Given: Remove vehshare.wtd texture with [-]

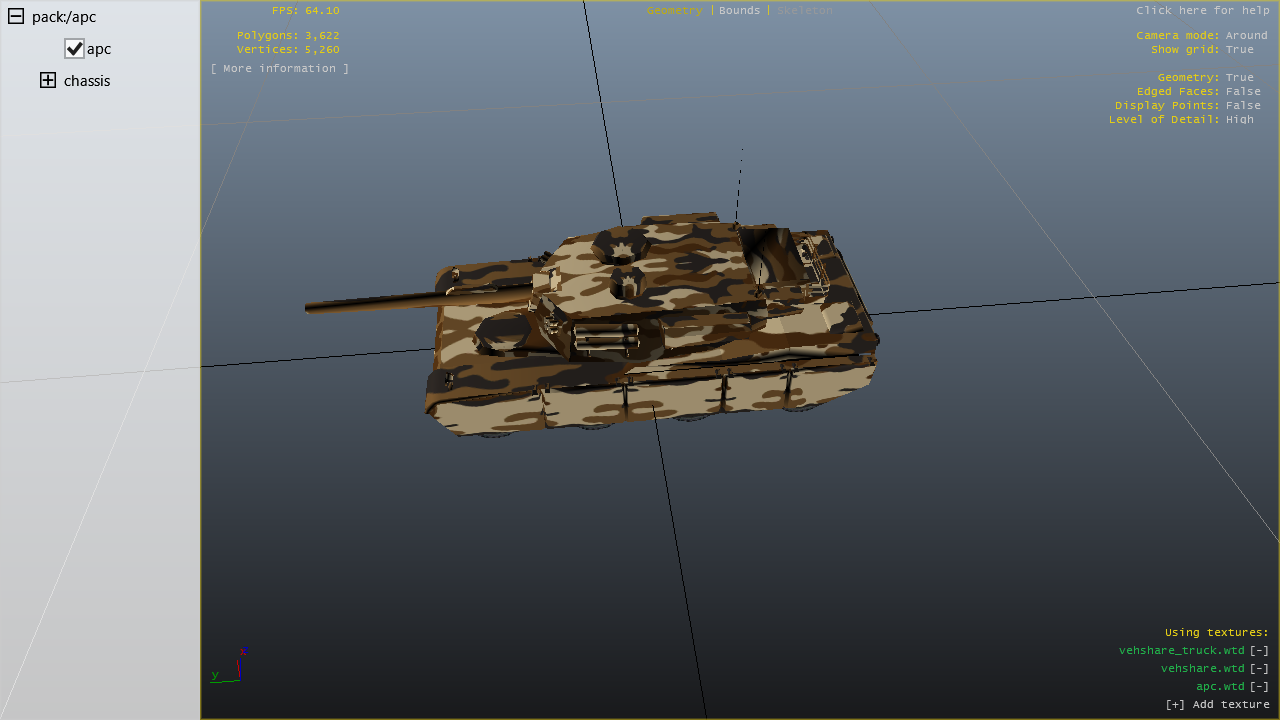Looking at the screenshot, I should (x=1259, y=668).
